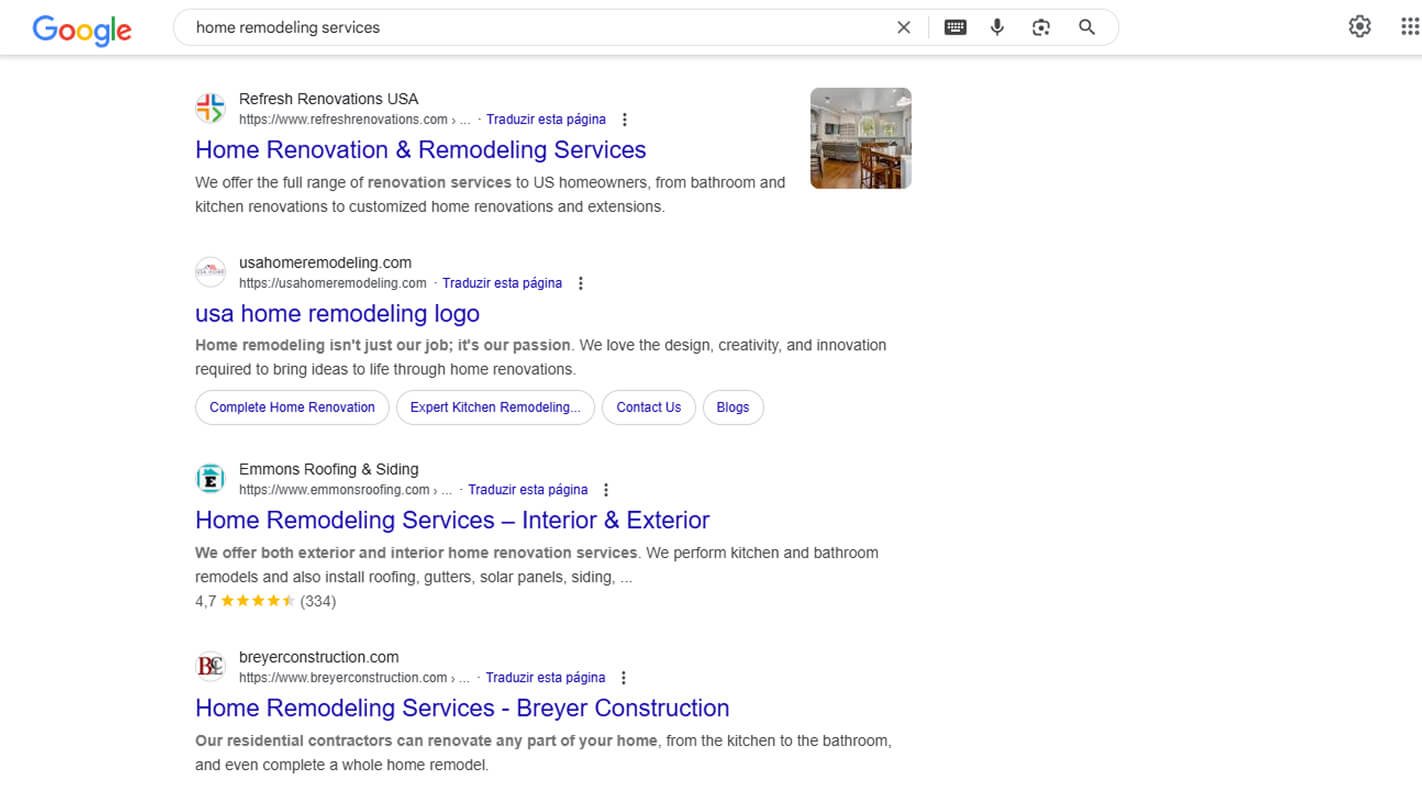Click the https://www.breyerconstruction.com URL text
The width and height of the screenshot is (1422, 793).
click(354, 678)
